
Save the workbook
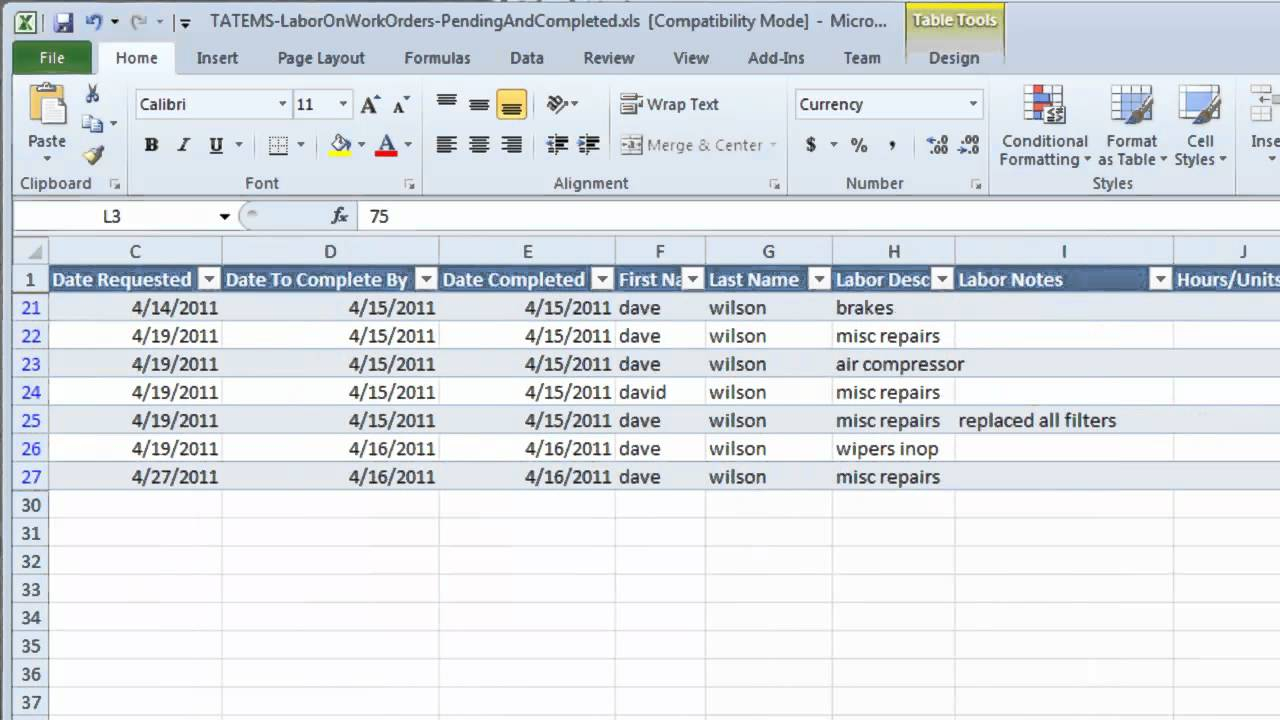63,21
